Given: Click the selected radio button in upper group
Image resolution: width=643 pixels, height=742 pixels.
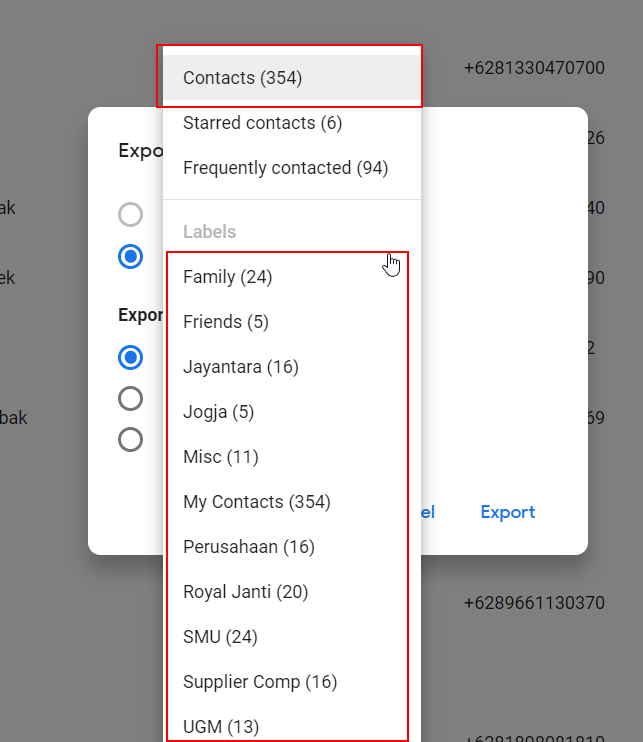Looking at the screenshot, I should [x=130, y=256].
